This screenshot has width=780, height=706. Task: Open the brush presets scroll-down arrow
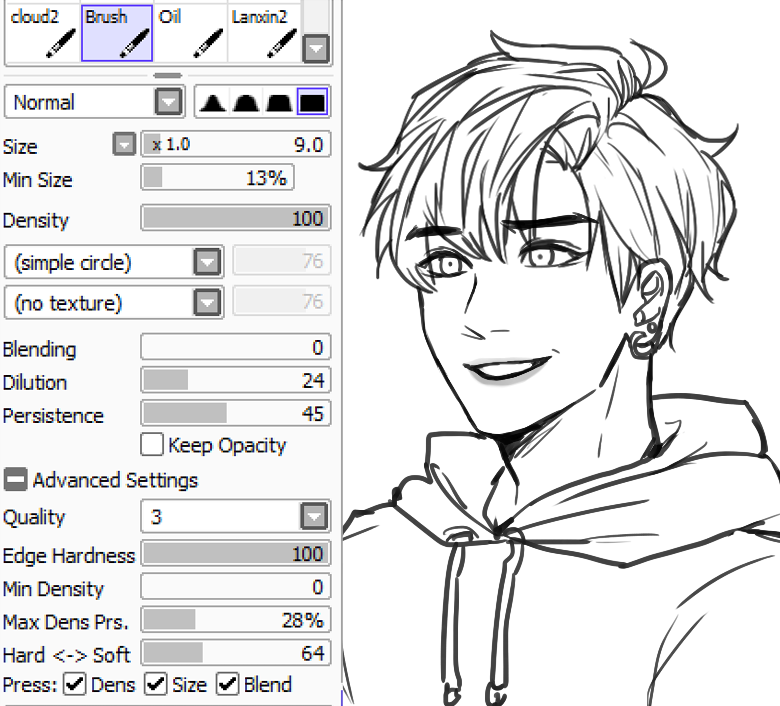coord(316,49)
